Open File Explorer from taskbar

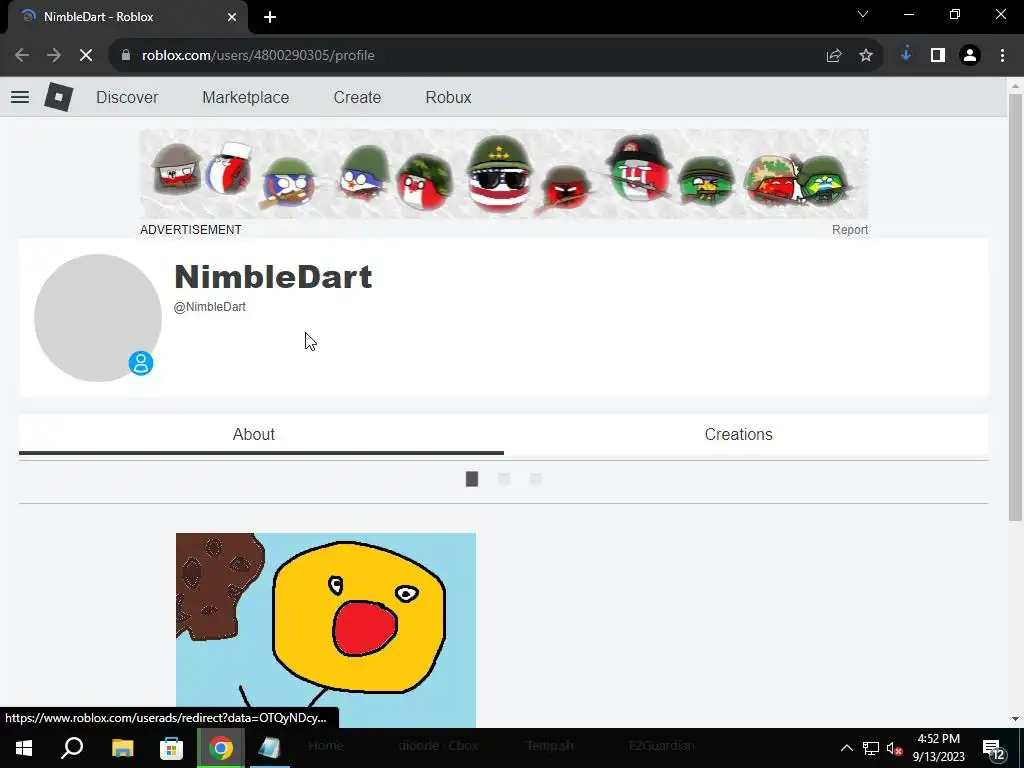[x=122, y=748]
